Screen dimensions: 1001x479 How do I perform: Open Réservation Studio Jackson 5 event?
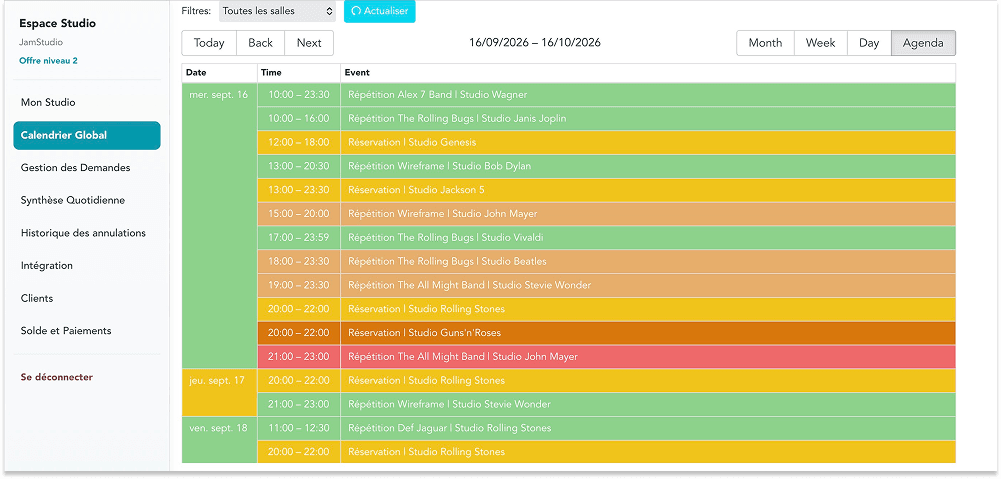coord(648,190)
